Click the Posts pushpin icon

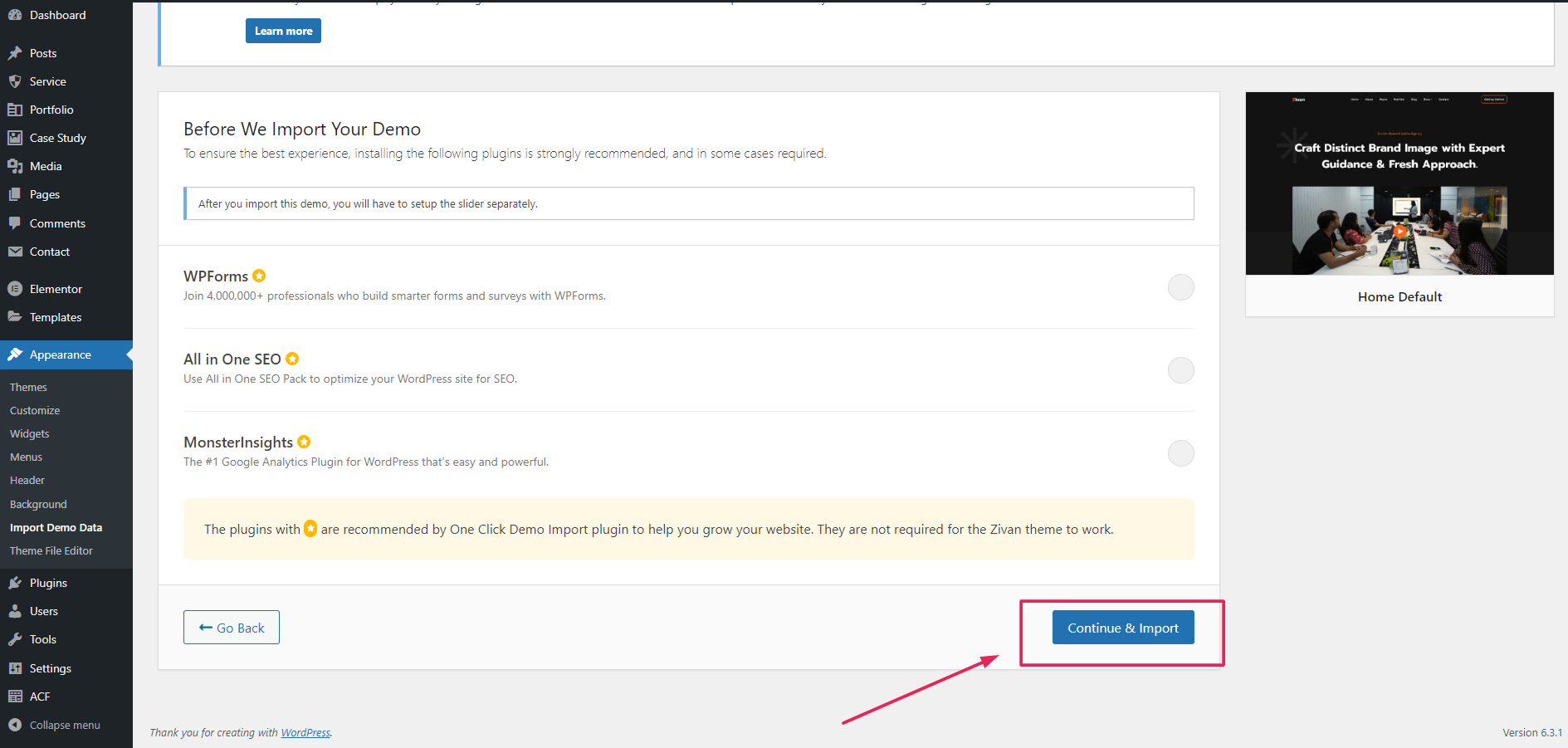pos(15,53)
